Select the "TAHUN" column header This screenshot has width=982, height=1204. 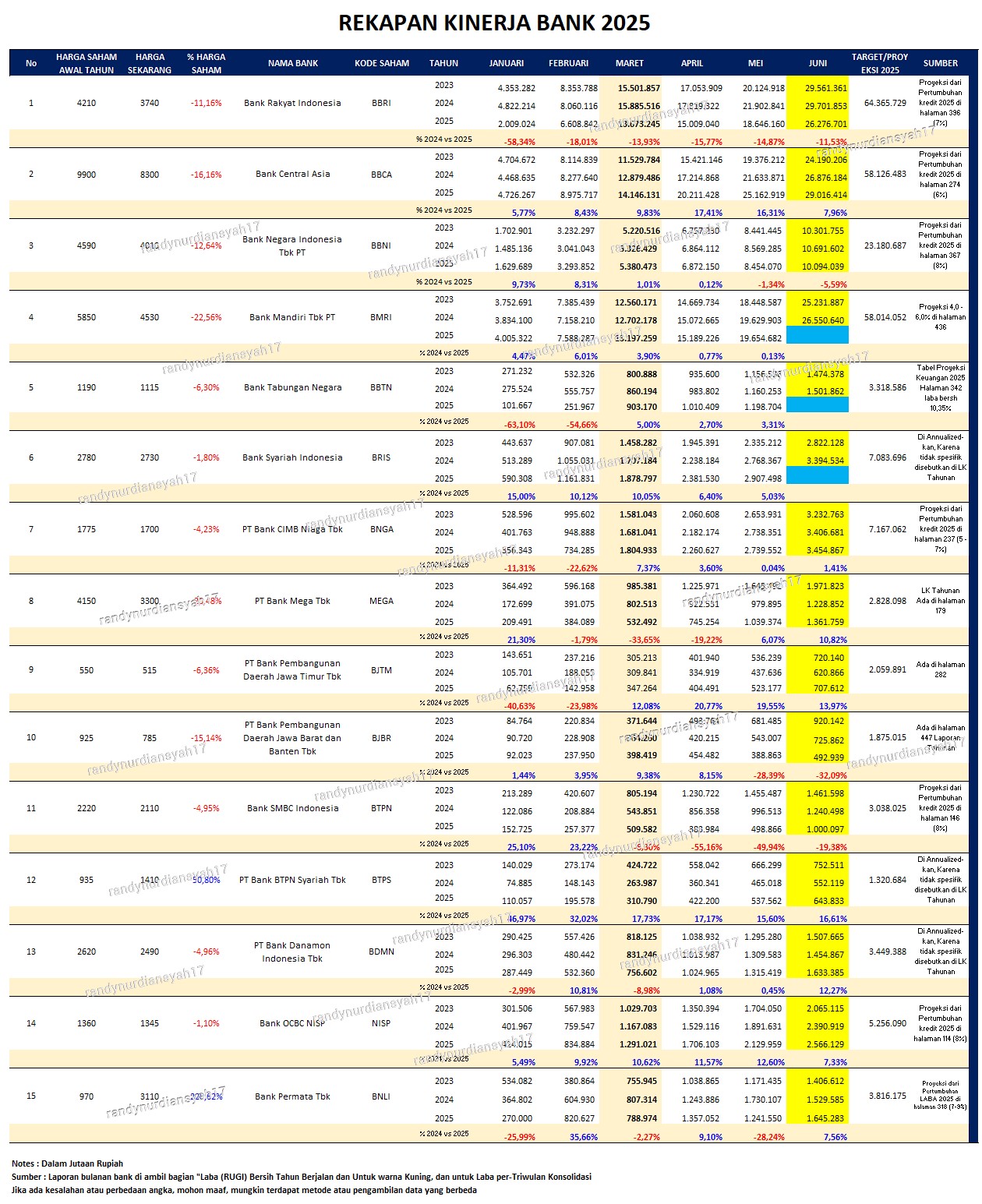pos(444,63)
